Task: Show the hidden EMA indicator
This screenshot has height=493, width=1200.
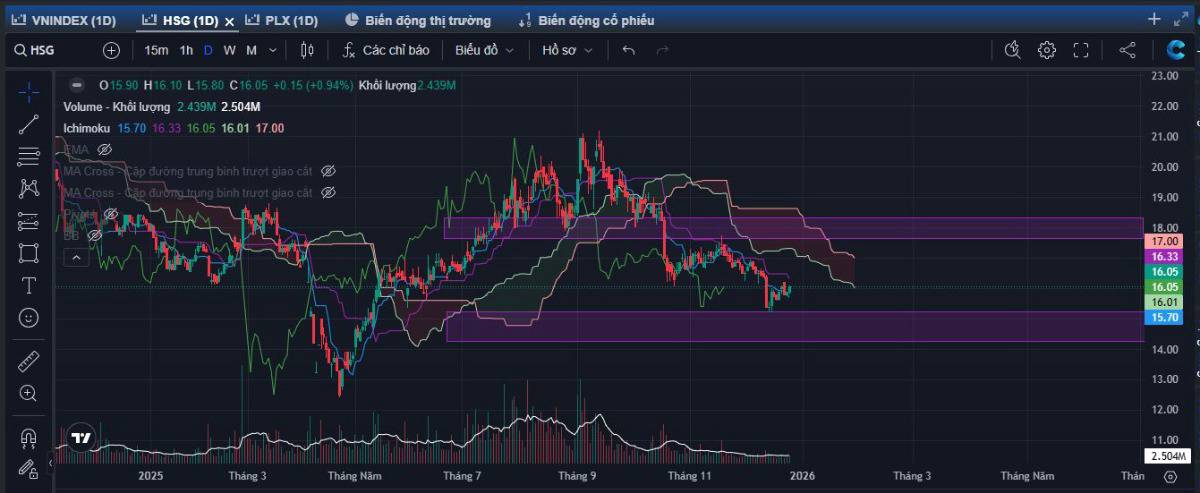Action: (103, 149)
